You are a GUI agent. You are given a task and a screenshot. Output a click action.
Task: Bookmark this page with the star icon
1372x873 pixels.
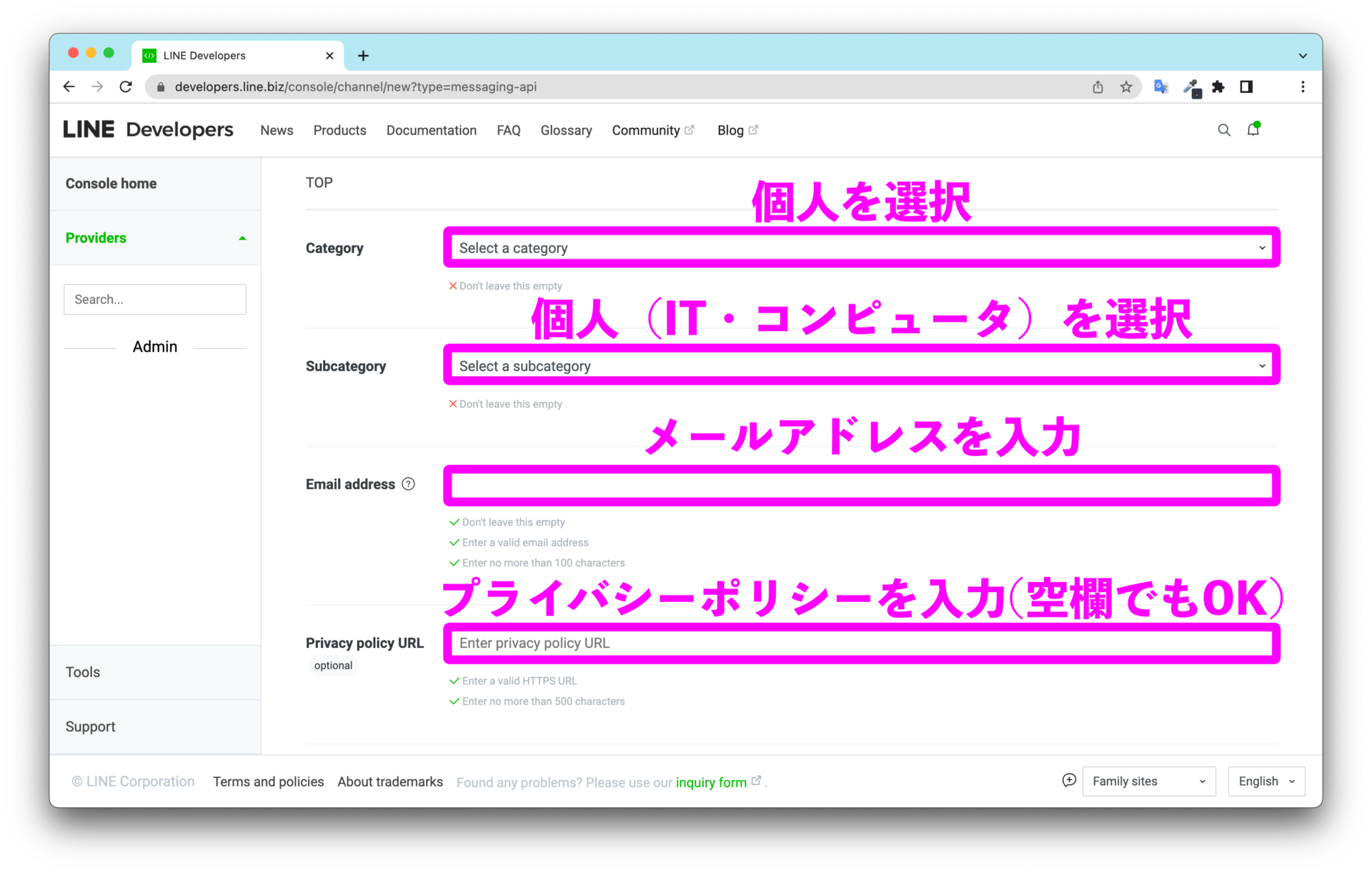point(1126,87)
